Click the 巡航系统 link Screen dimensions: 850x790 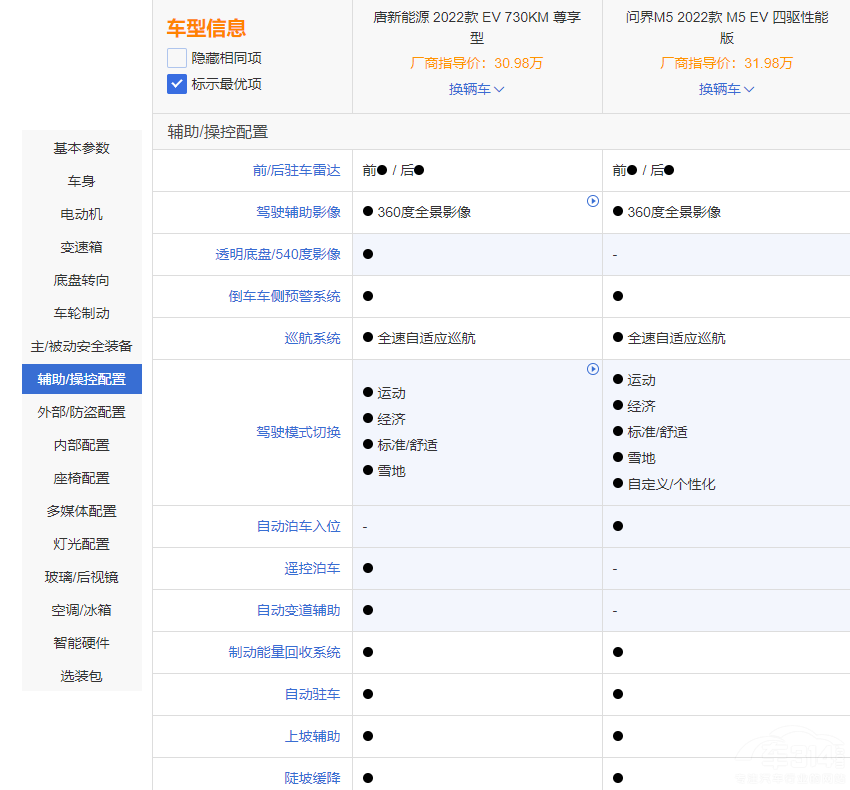click(312, 338)
